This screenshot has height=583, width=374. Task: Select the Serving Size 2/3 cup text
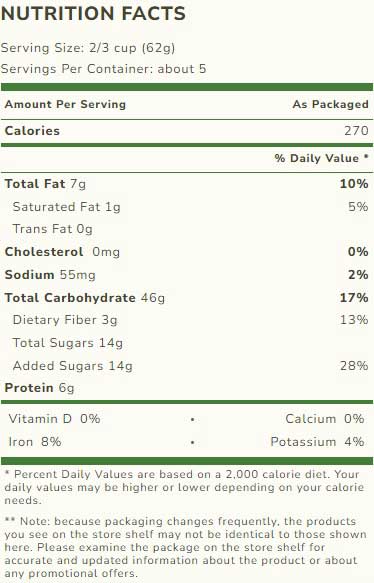coord(88,48)
